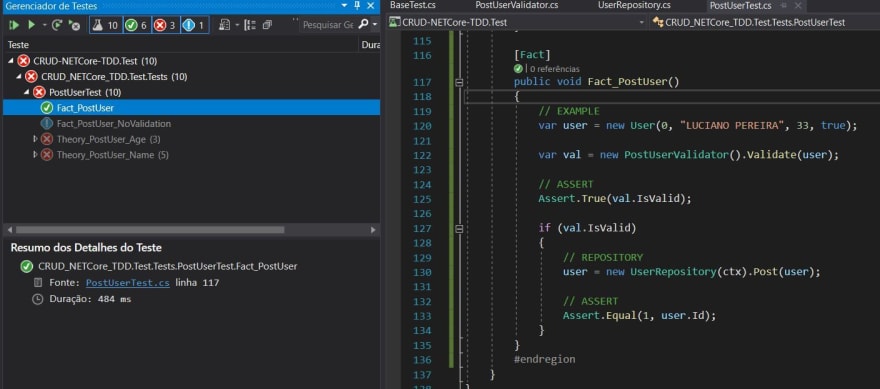Switch to BaseTest.cs tab
Screen dimensions: 880x389
(x=413, y=6)
